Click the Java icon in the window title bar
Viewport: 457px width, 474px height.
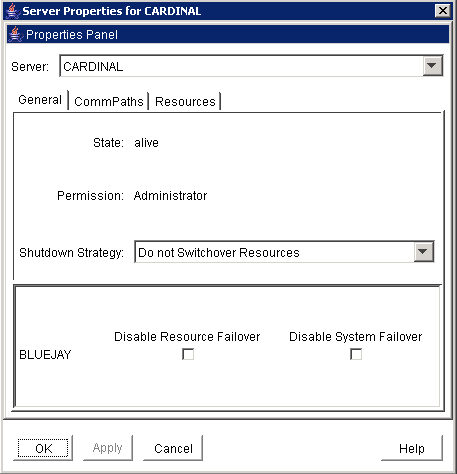(13, 11)
